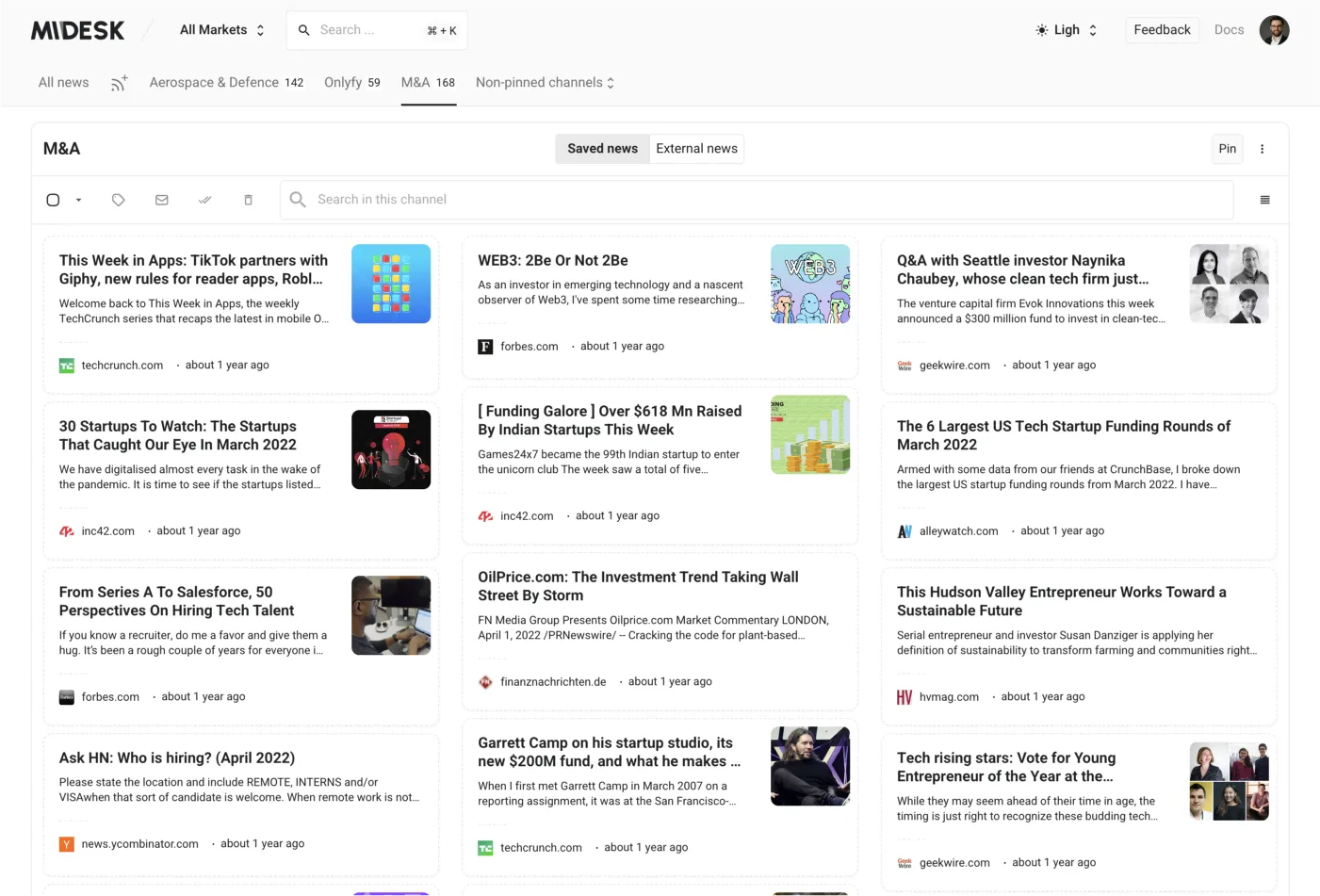Click the alleywatch favicon icon
Screen dimensions: 1320x896
904,531
